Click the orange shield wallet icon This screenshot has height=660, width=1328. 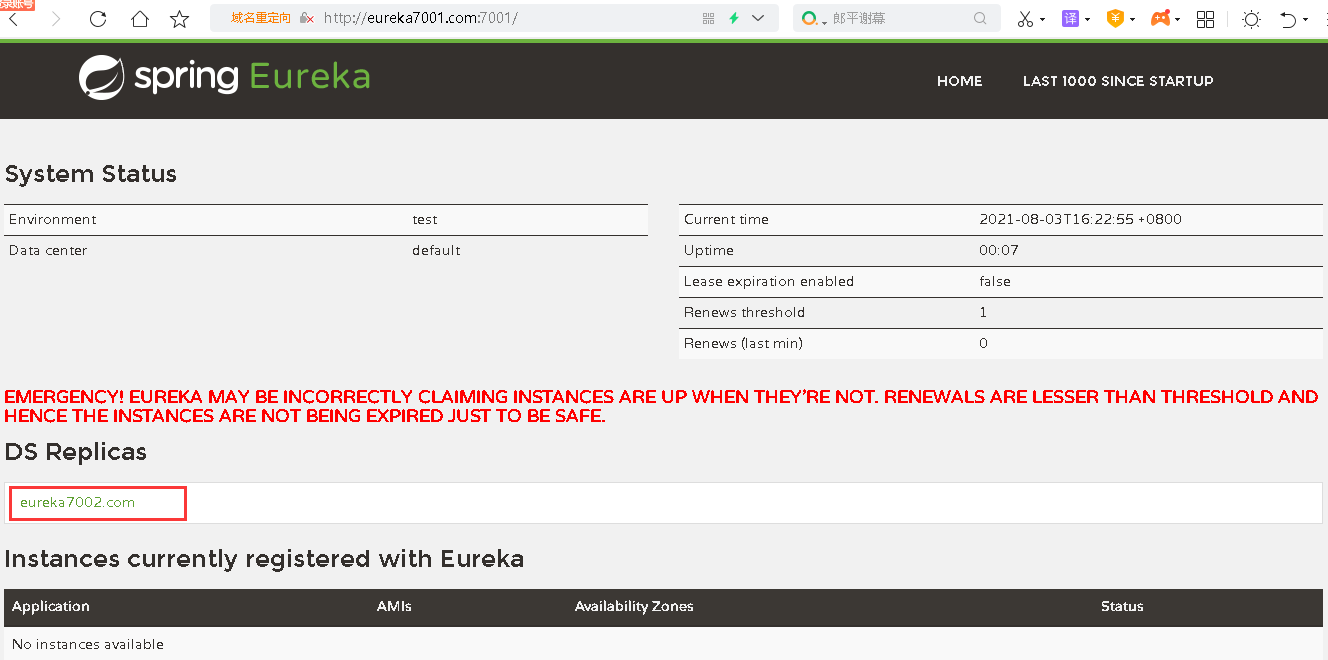coord(1115,18)
